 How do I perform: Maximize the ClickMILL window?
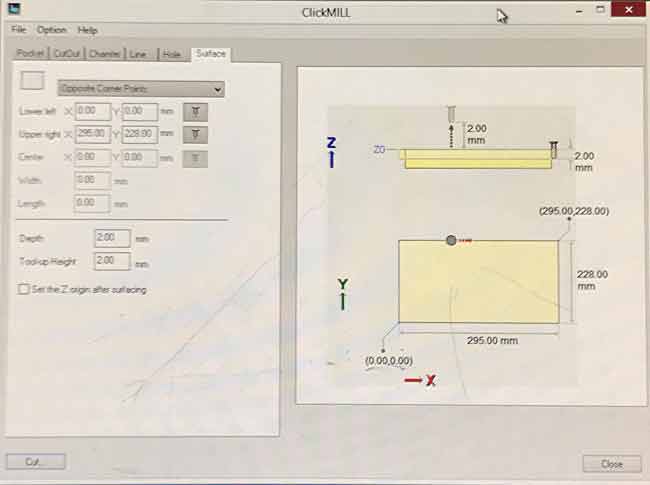click(x=600, y=9)
